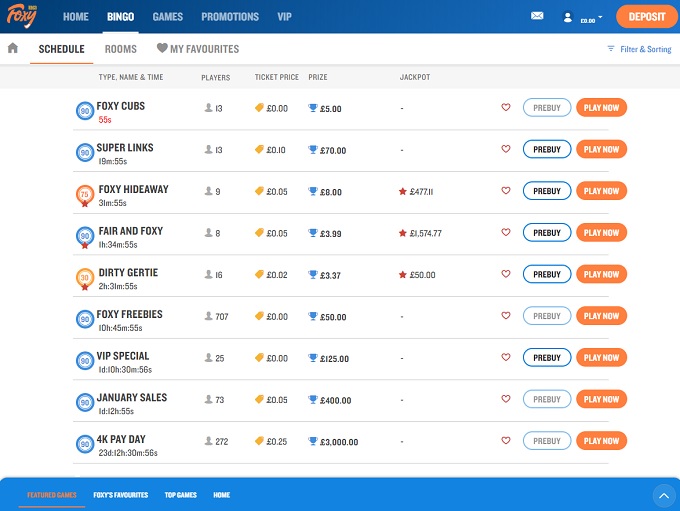Play now in Foxy Hideaway
The width and height of the screenshot is (680, 511).
[x=602, y=191]
